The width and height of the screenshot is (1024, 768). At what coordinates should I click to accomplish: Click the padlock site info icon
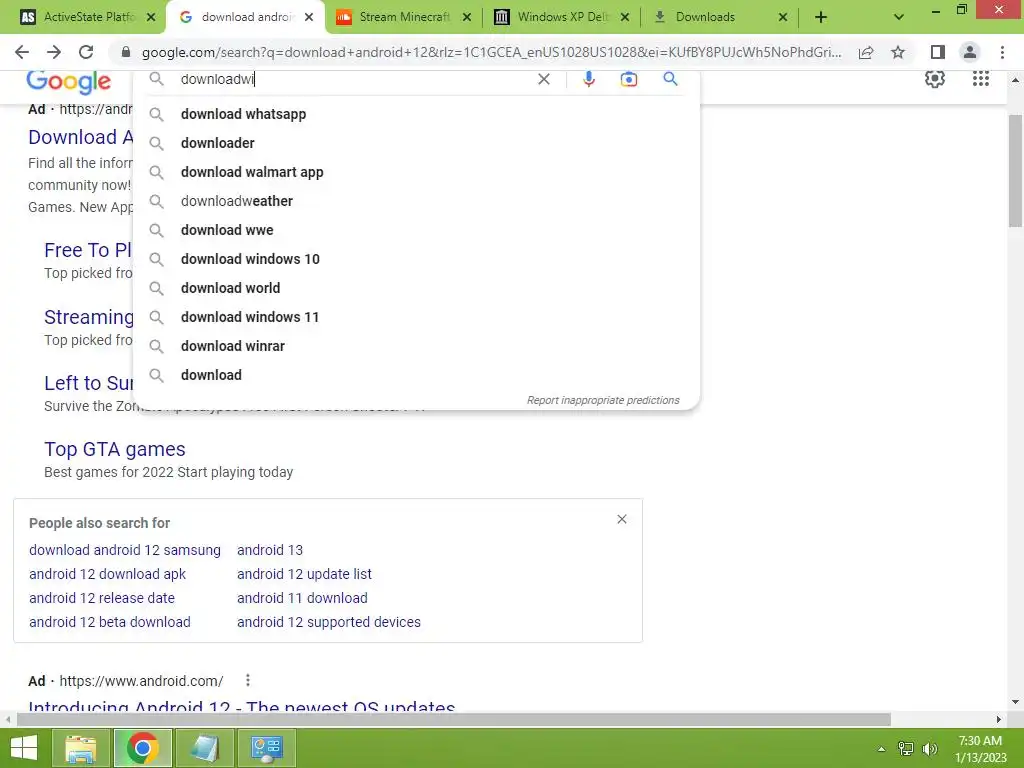126,52
